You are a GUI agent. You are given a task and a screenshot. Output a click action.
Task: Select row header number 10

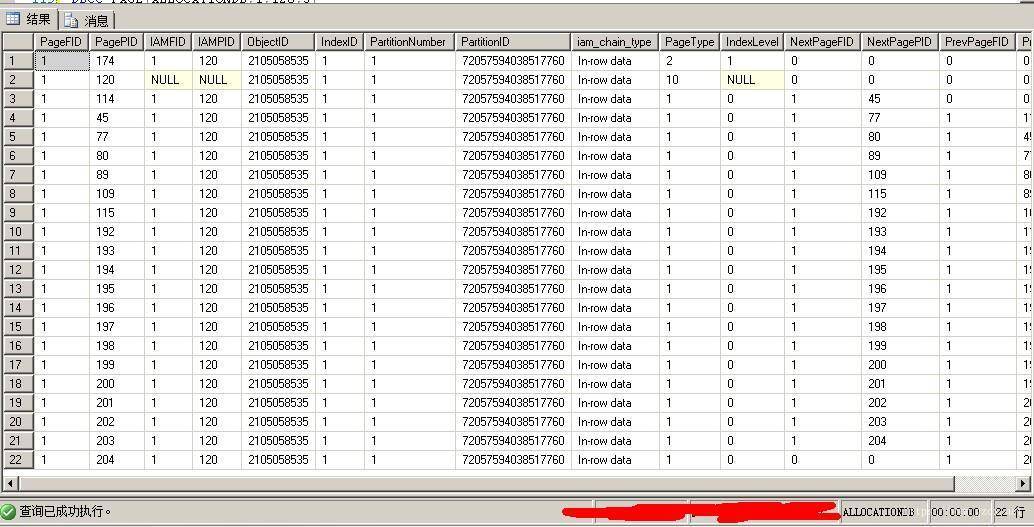click(x=18, y=232)
